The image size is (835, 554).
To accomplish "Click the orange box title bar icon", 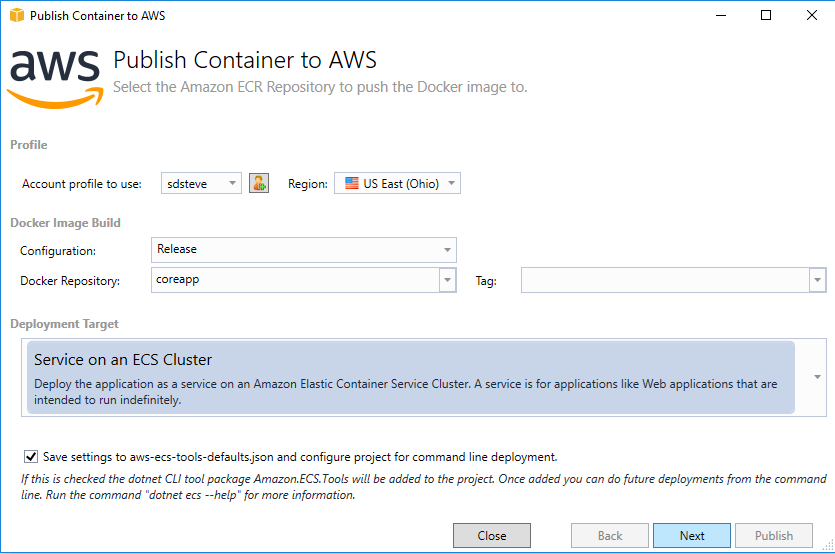I will 17,15.
